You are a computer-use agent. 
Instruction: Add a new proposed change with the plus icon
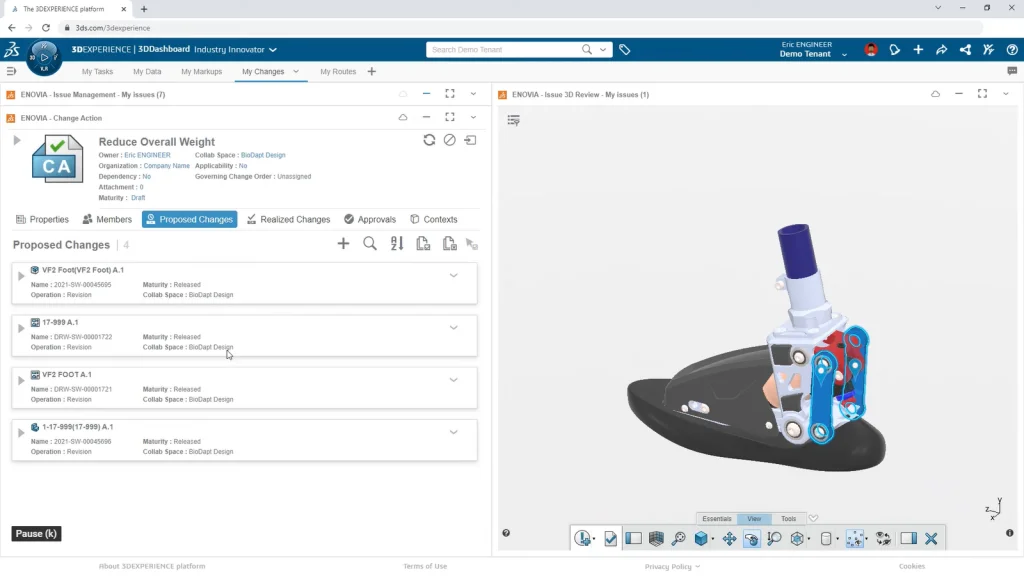[x=343, y=243]
